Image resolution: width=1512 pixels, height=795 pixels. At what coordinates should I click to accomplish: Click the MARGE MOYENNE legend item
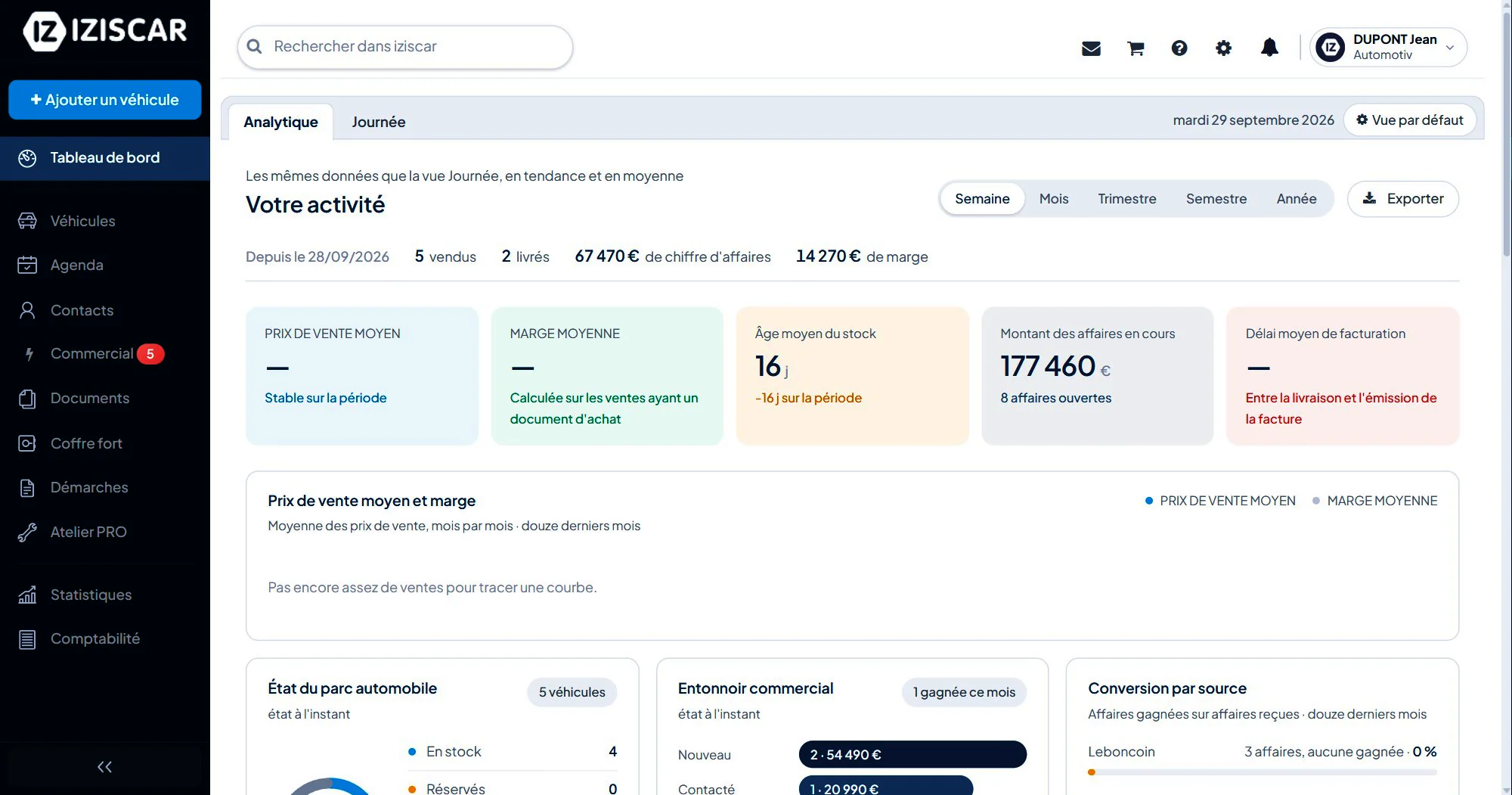click(1374, 501)
